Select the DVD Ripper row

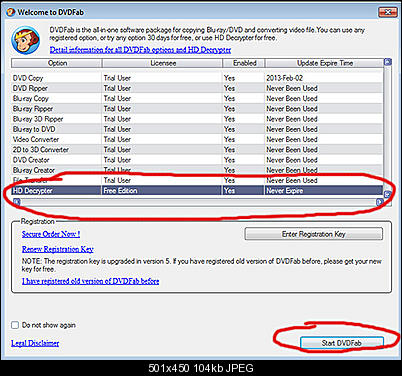tap(197, 88)
